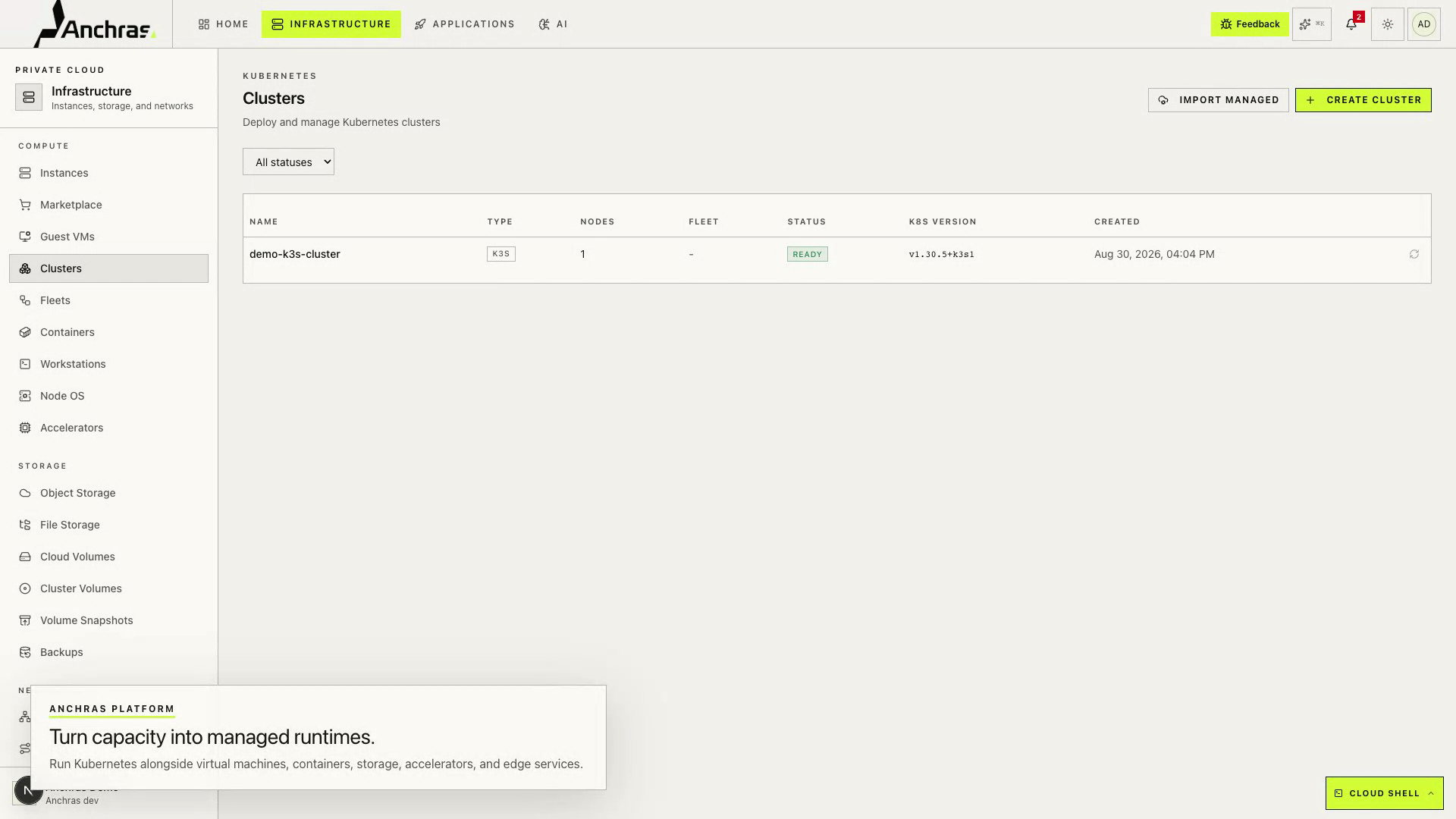Switch to the Home tab

(224, 24)
